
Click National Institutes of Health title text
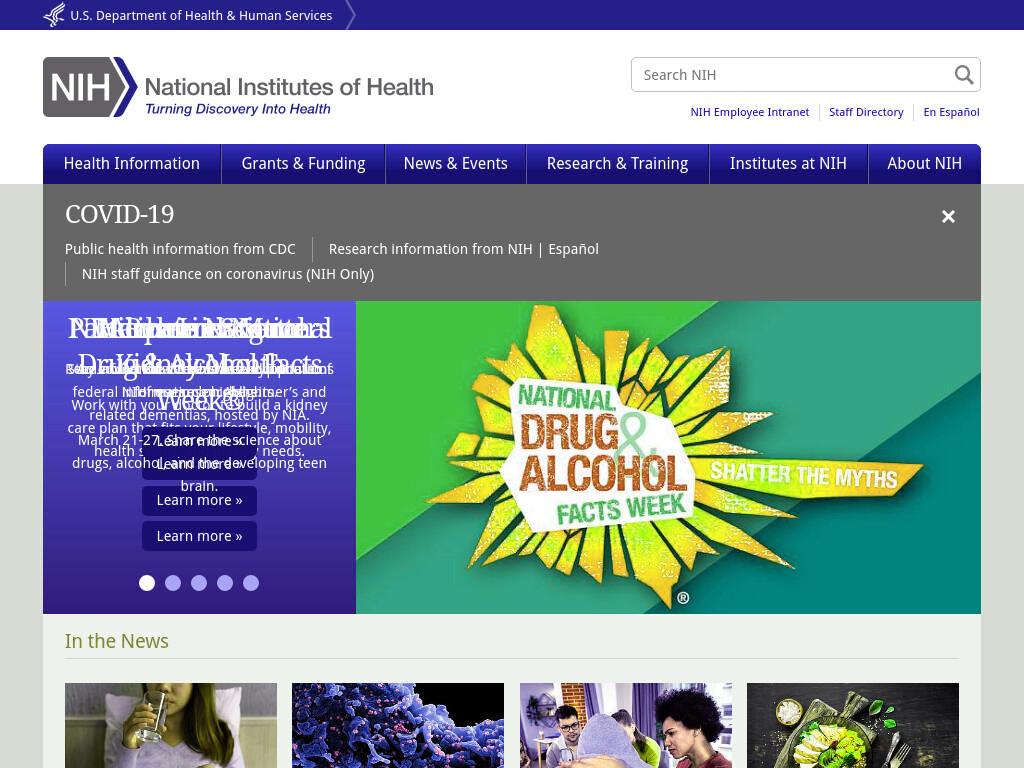[x=289, y=87]
